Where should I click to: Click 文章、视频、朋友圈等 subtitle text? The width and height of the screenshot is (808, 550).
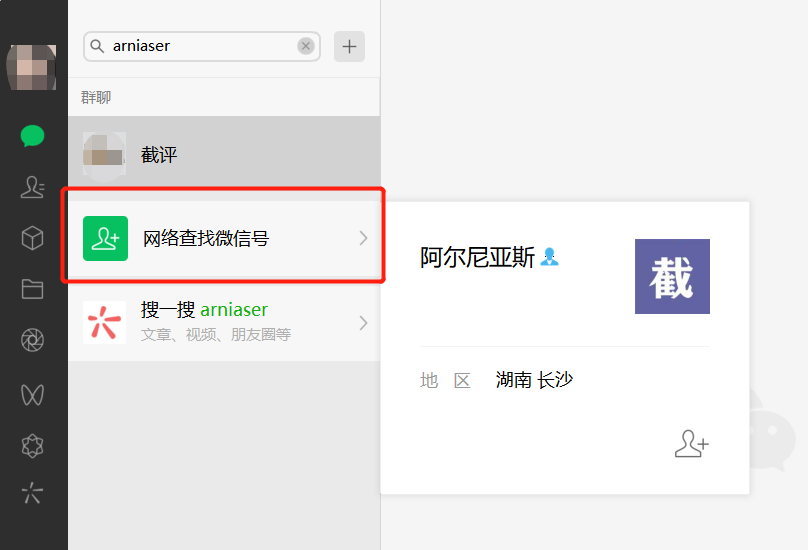(x=216, y=335)
